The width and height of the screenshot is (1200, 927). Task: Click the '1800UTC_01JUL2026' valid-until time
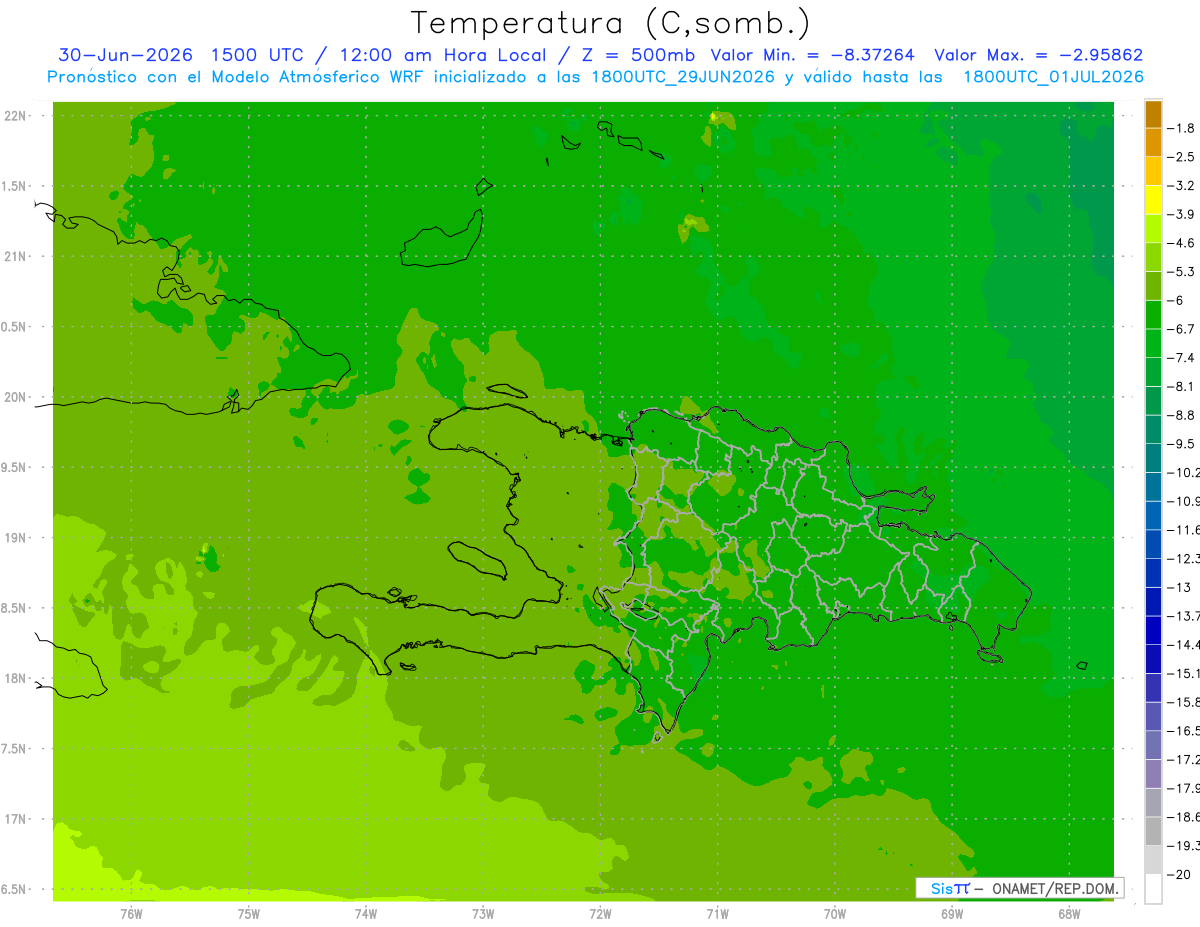[x=1053, y=77]
